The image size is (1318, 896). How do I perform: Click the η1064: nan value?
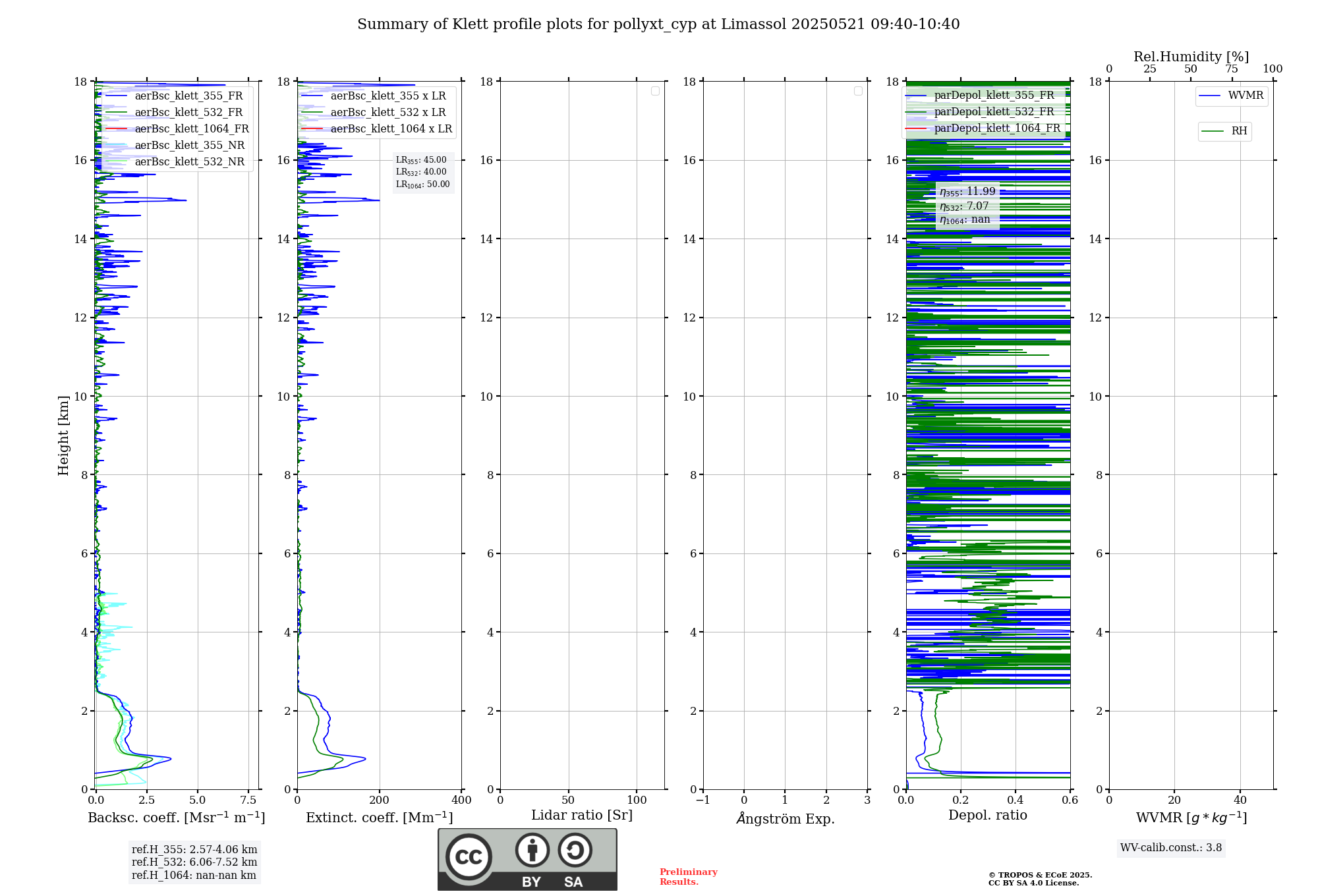(965, 219)
